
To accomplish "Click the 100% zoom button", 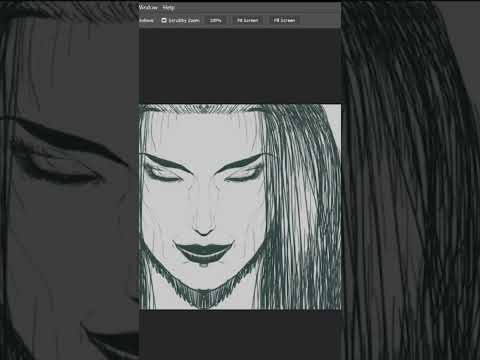I will point(215,20).
